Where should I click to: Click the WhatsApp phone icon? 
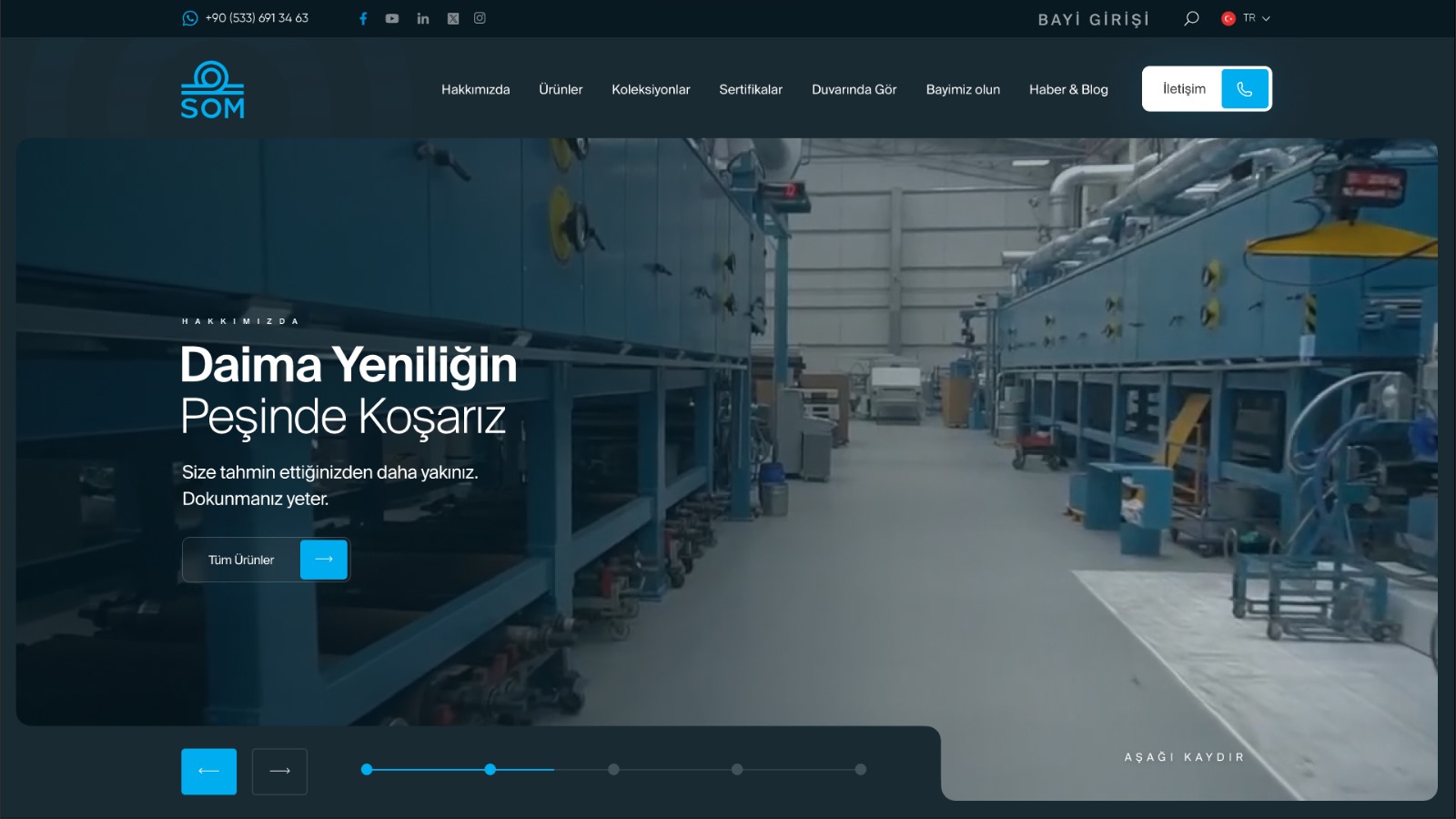[x=189, y=18]
